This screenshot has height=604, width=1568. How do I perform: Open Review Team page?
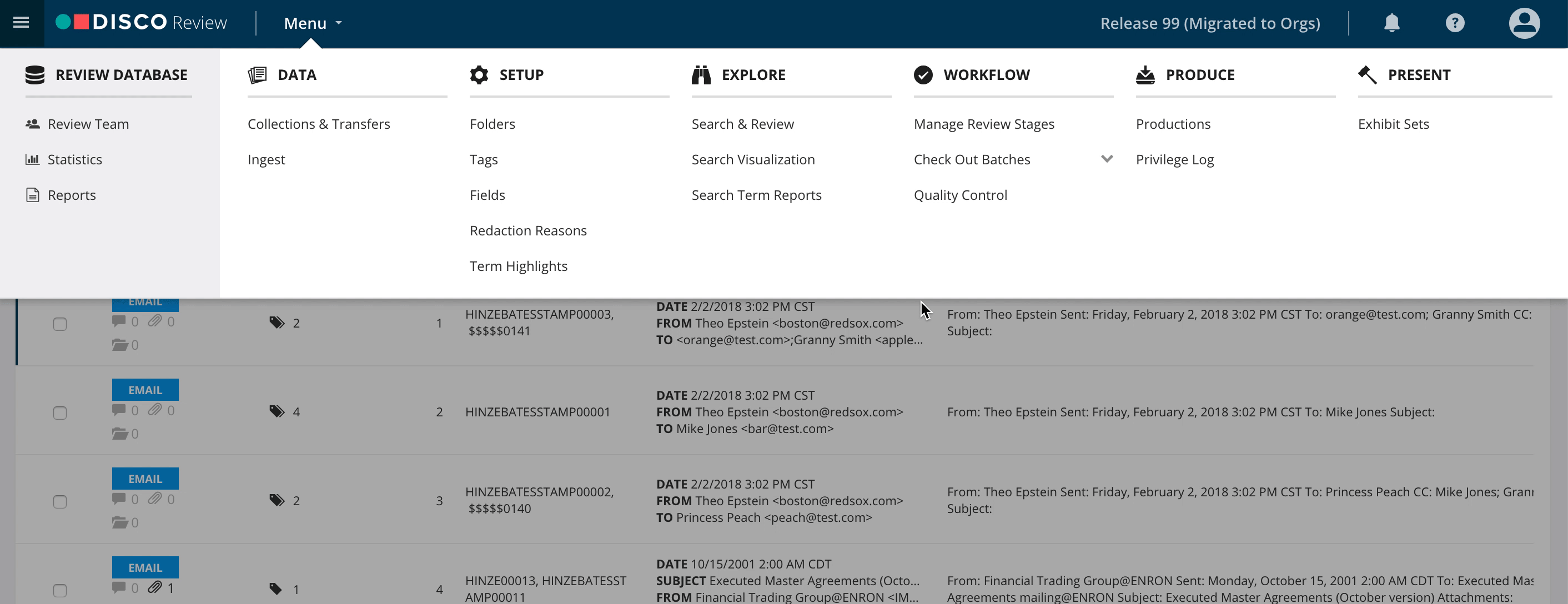point(88,124)
